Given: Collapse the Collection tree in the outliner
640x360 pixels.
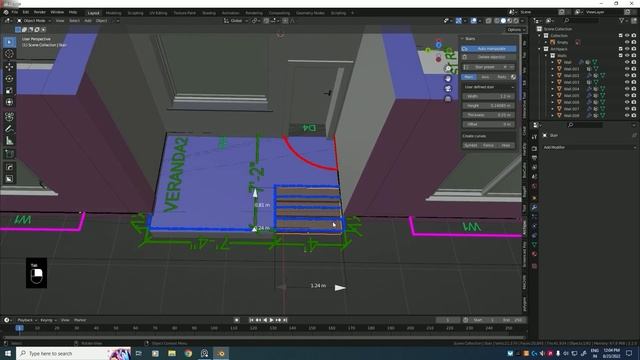Looking at the screenshot, I should pos(540,36).
